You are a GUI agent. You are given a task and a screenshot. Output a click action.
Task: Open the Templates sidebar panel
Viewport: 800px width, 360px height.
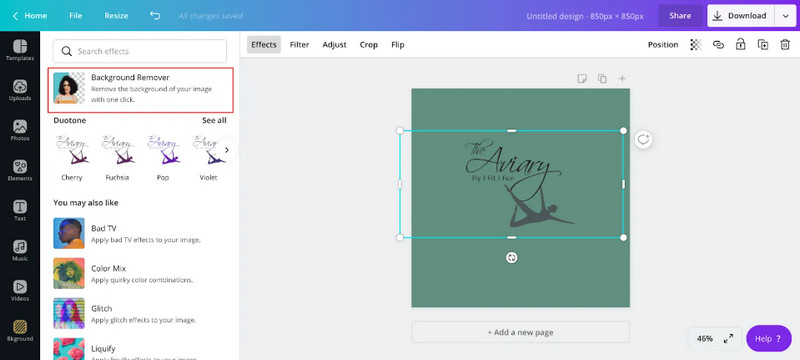(x=20, y=50)
